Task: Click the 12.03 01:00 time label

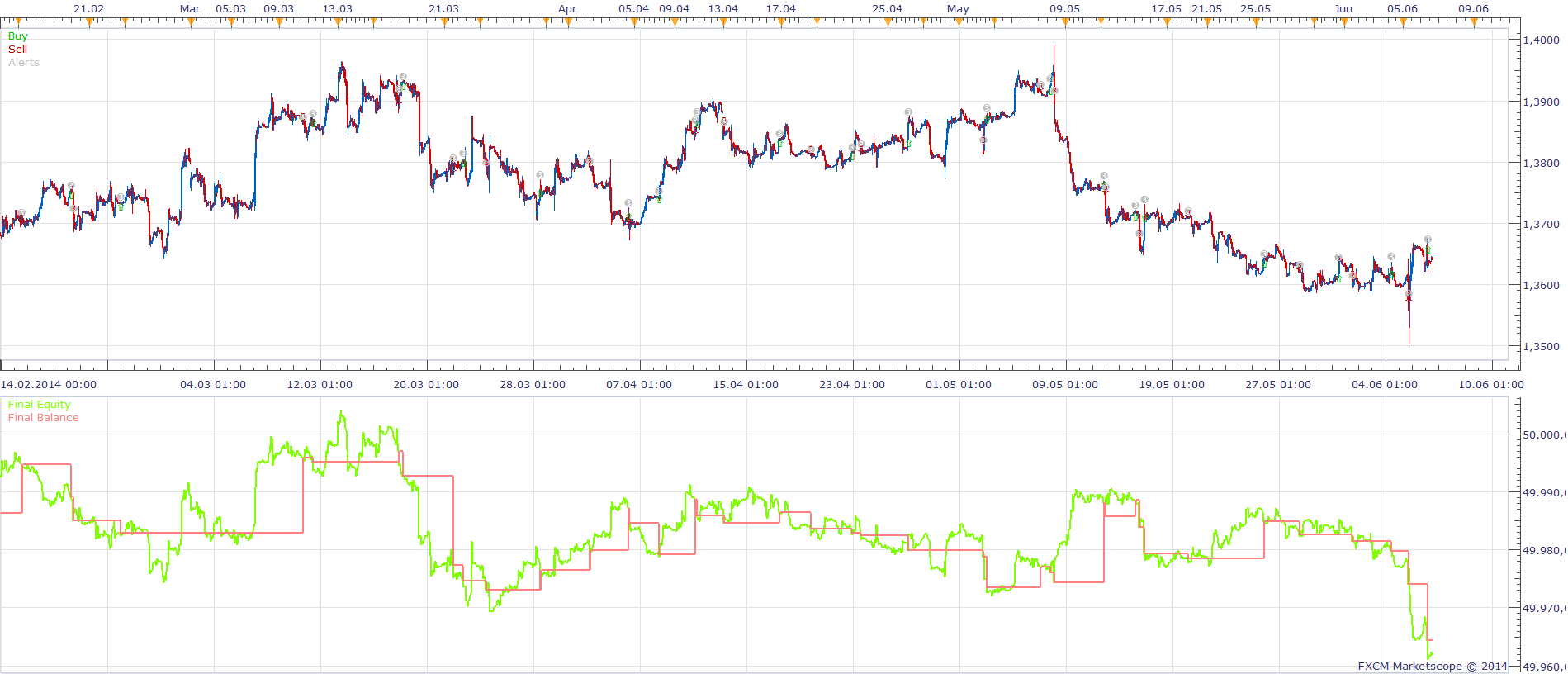Action: (320, 385)
